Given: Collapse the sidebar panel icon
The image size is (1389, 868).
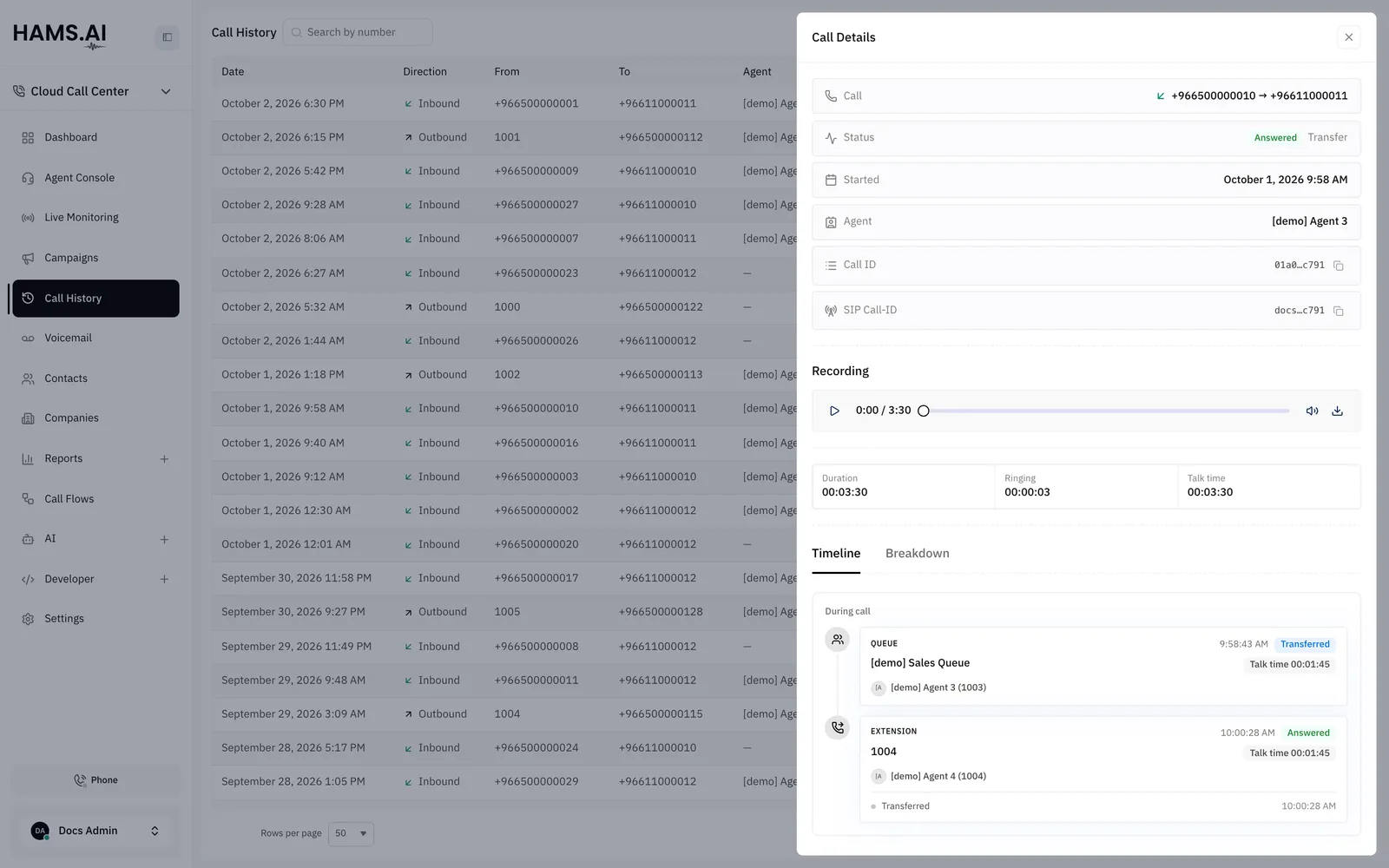Looking at the screenshot, I should click(x=168, y=37).
